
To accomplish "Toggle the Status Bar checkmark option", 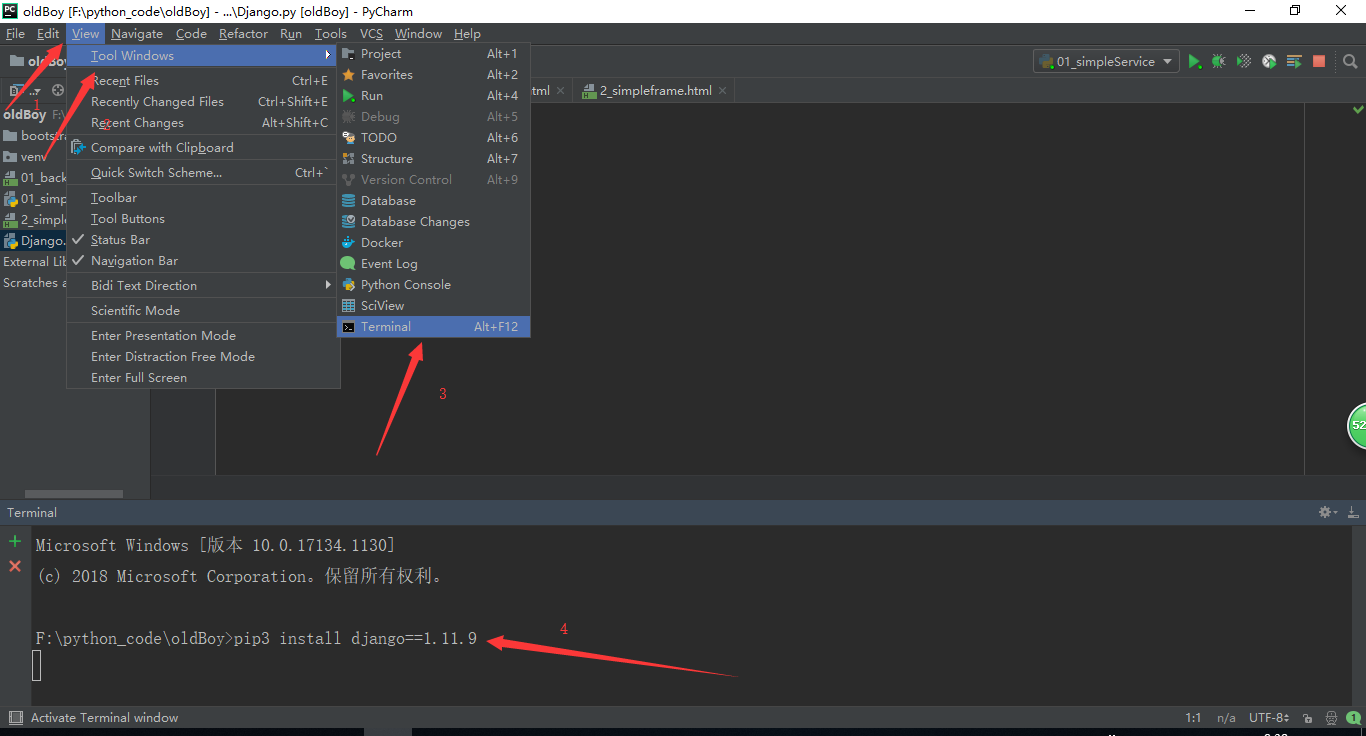I will tap(203, 240).
